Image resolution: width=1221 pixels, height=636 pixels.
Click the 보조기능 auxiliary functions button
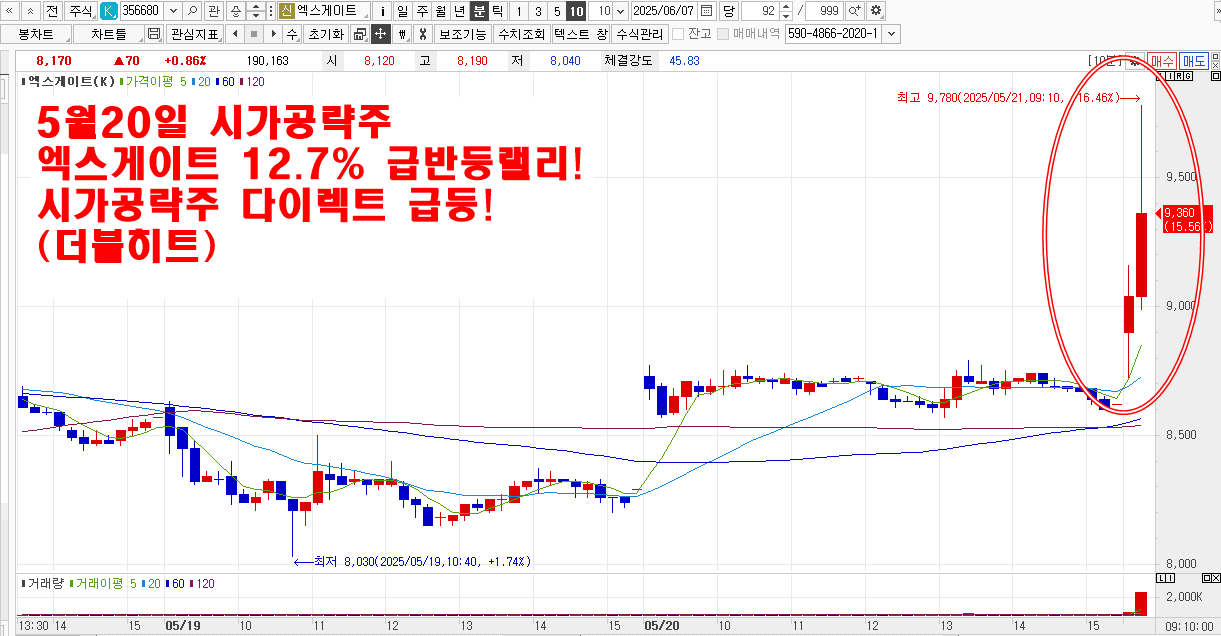point(463,34)
